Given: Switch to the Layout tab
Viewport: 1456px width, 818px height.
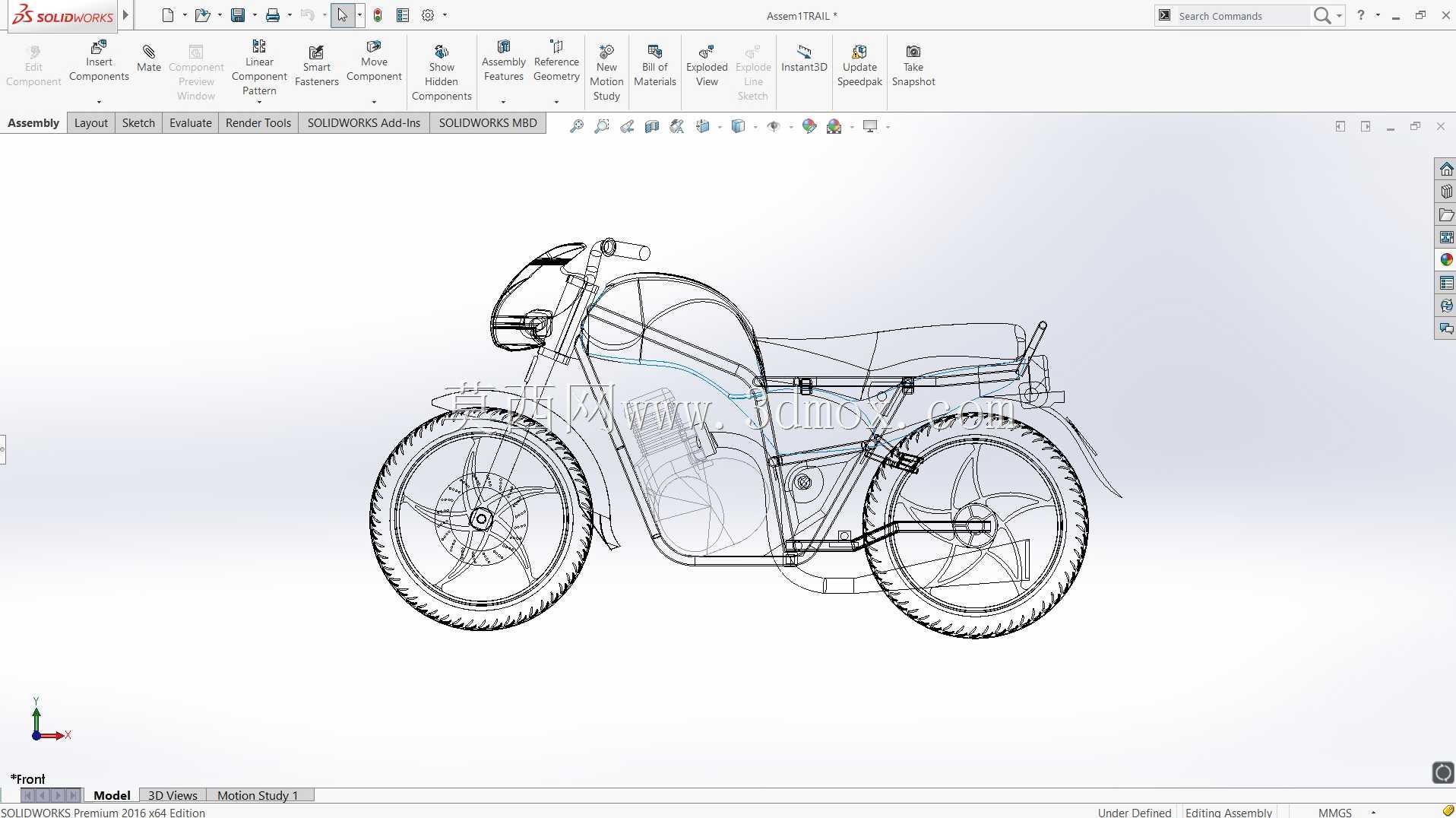Looking at the screenshot, I should tap(91, 123).
